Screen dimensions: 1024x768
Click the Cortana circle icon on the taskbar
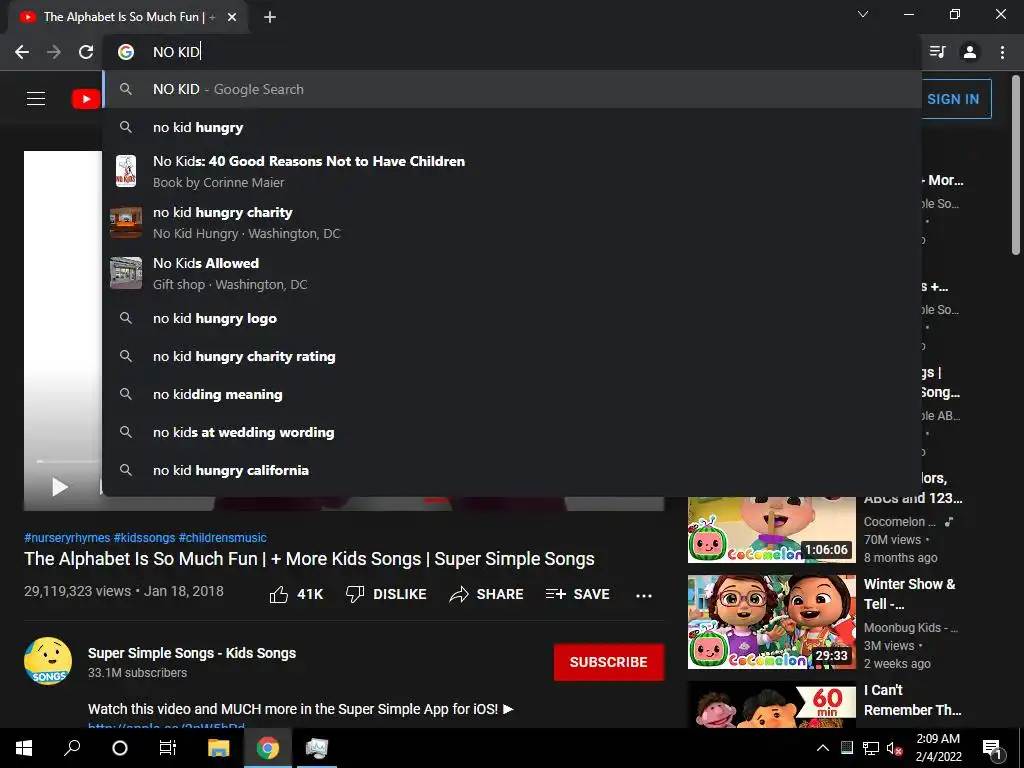pyautogui.click(x=120, y=748)
